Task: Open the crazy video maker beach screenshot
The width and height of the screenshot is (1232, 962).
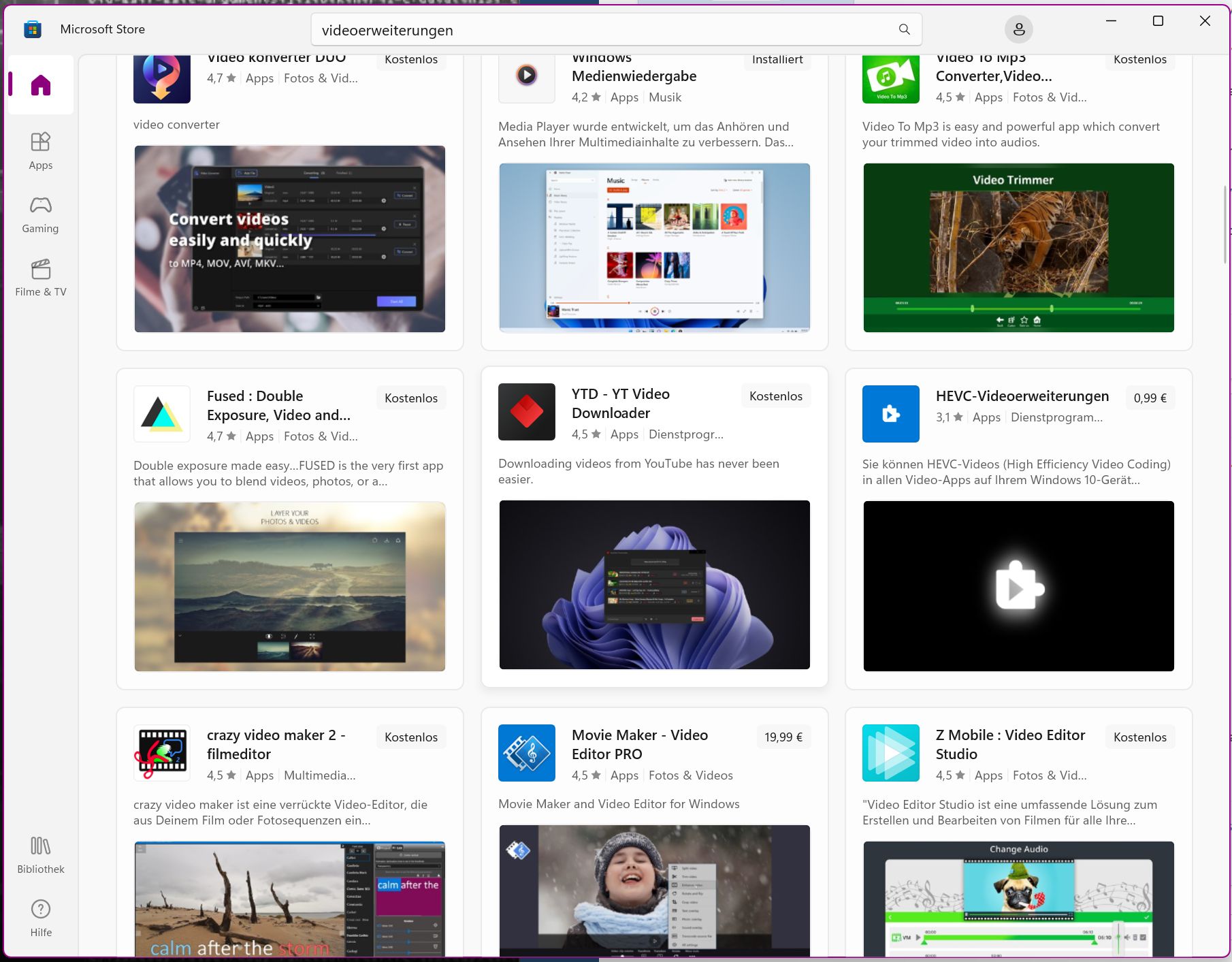Action: tap(290, 899)
